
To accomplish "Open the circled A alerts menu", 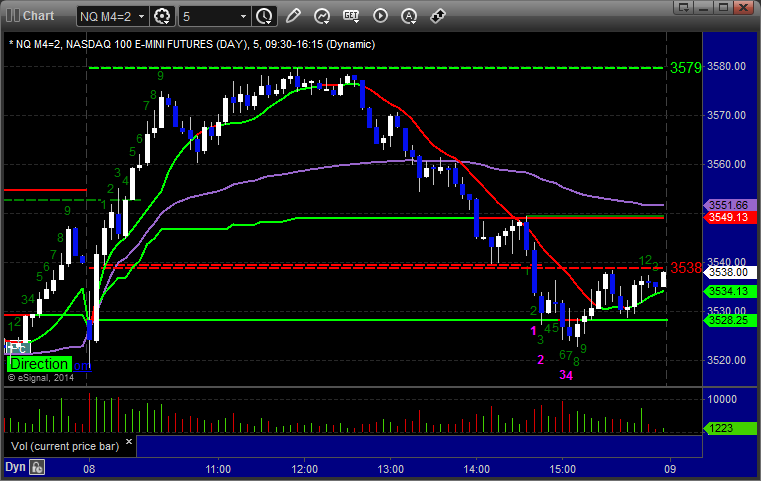I will [409, 16].
